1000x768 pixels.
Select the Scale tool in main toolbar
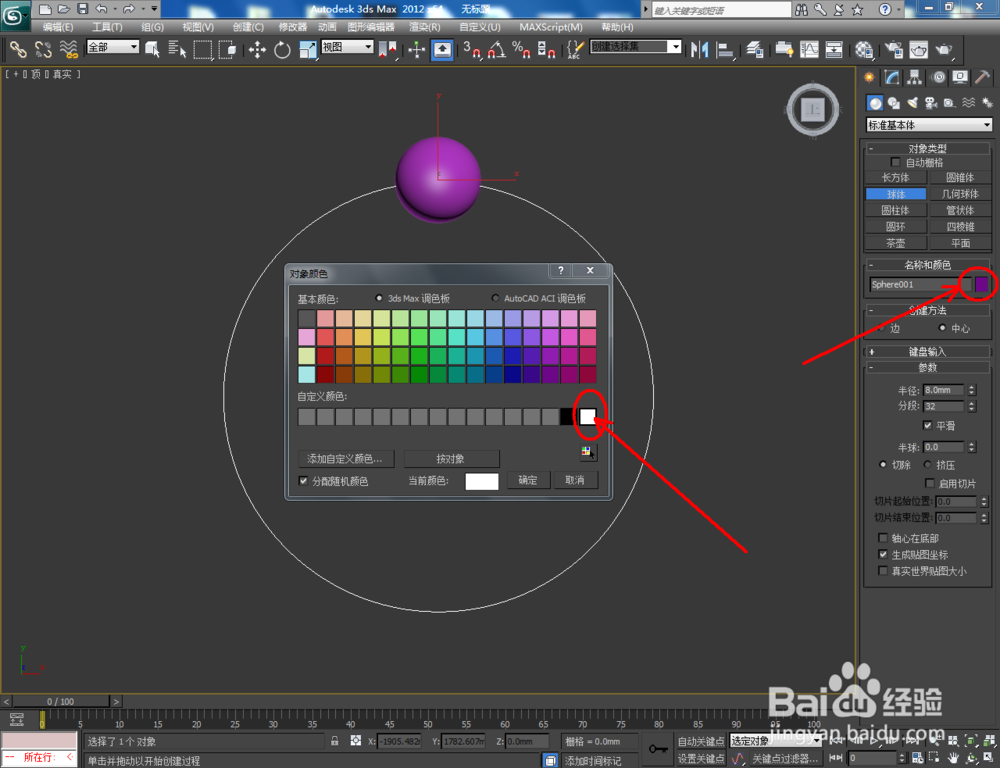[307, 49]
